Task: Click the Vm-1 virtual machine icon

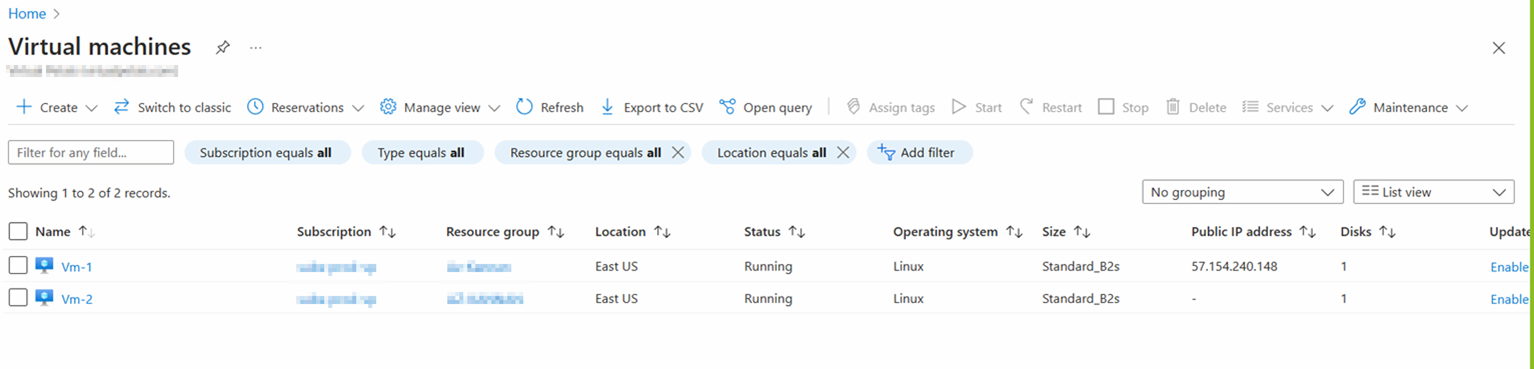Action: (x=44, y=266)
